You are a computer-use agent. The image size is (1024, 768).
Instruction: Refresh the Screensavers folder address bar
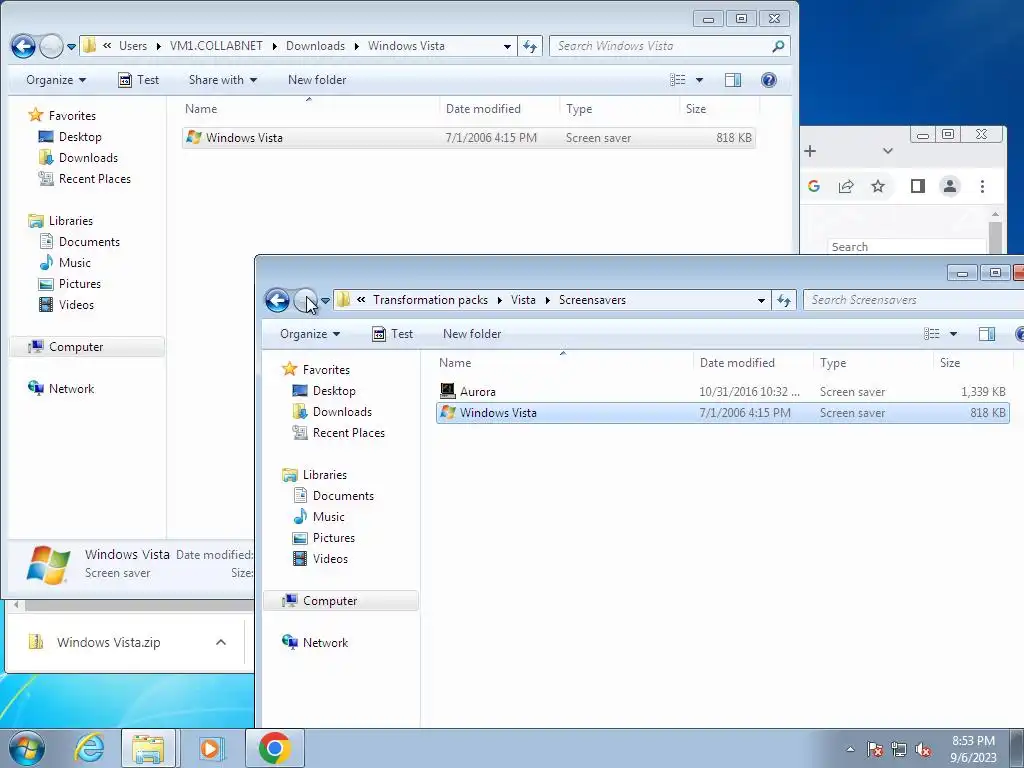coord(784,300)
